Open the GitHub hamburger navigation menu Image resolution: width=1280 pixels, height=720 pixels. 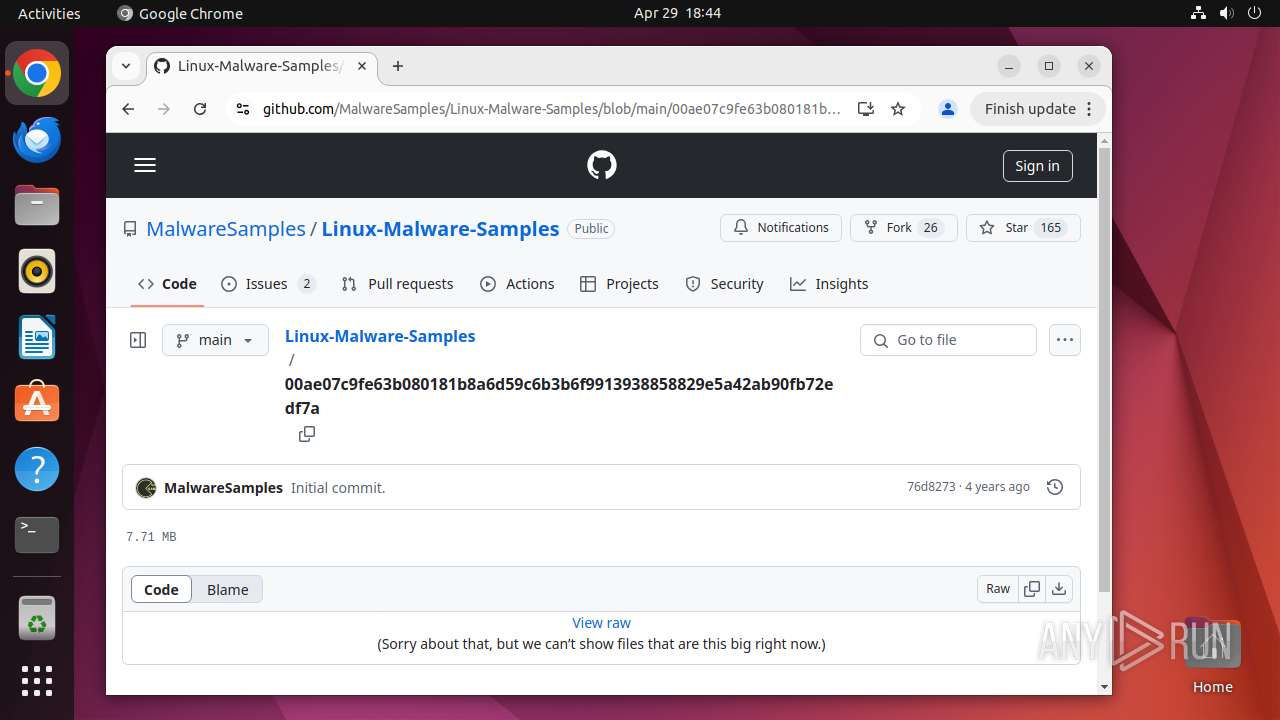[145, 166]
